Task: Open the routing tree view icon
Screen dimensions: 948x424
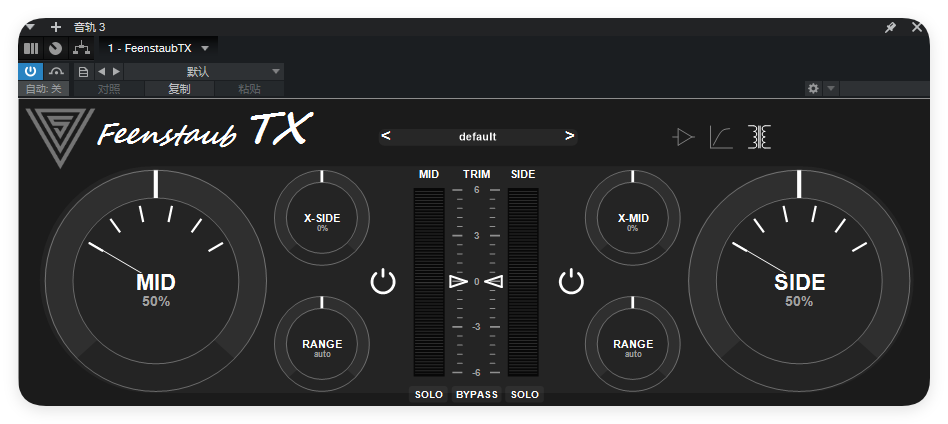Action: click(81, 48)
